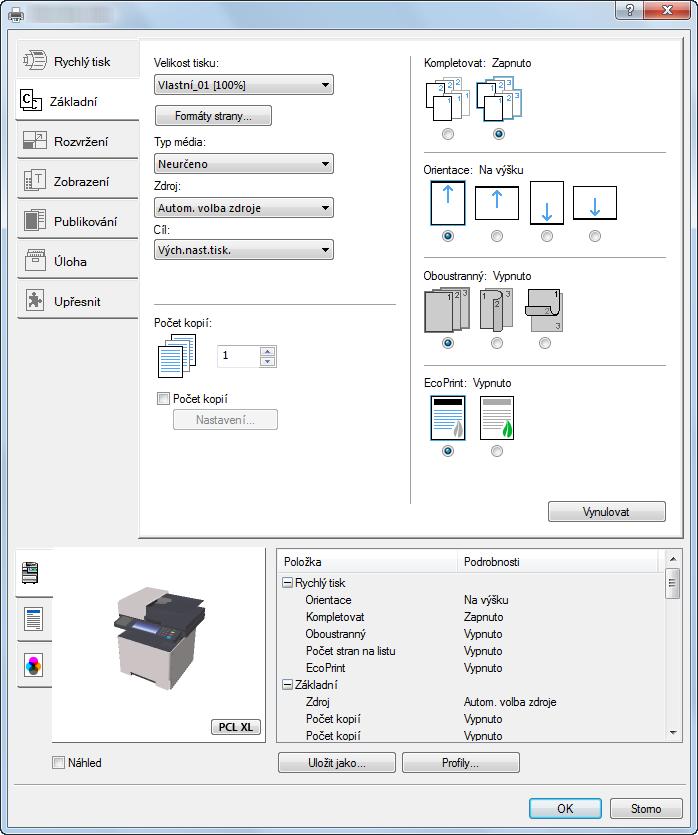The width and height of the screenshot is (698, 835).
Task: Select the EcoPrint on green leaf icon
Action: (497, 418)
